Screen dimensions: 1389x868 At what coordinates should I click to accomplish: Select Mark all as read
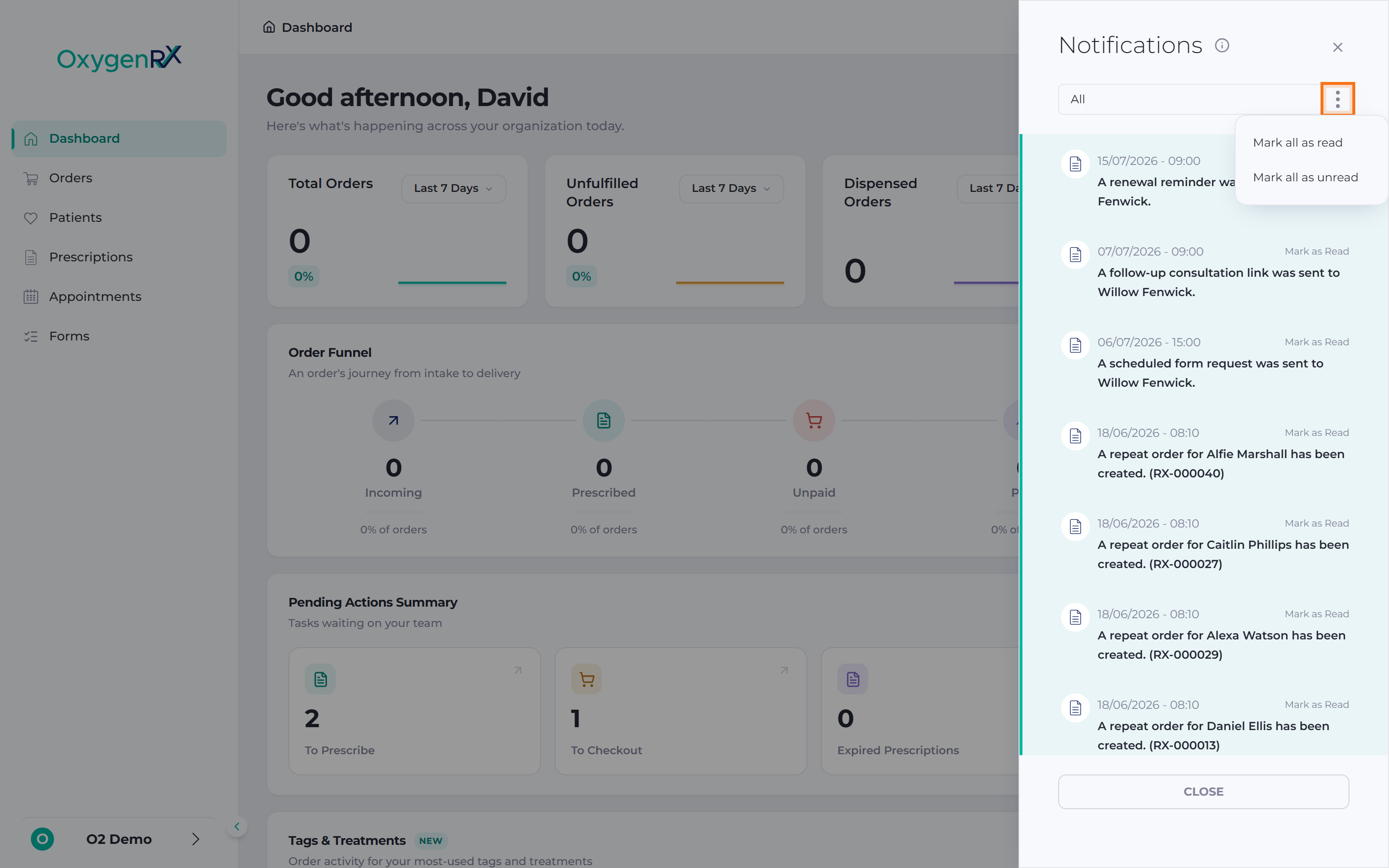1297,142
